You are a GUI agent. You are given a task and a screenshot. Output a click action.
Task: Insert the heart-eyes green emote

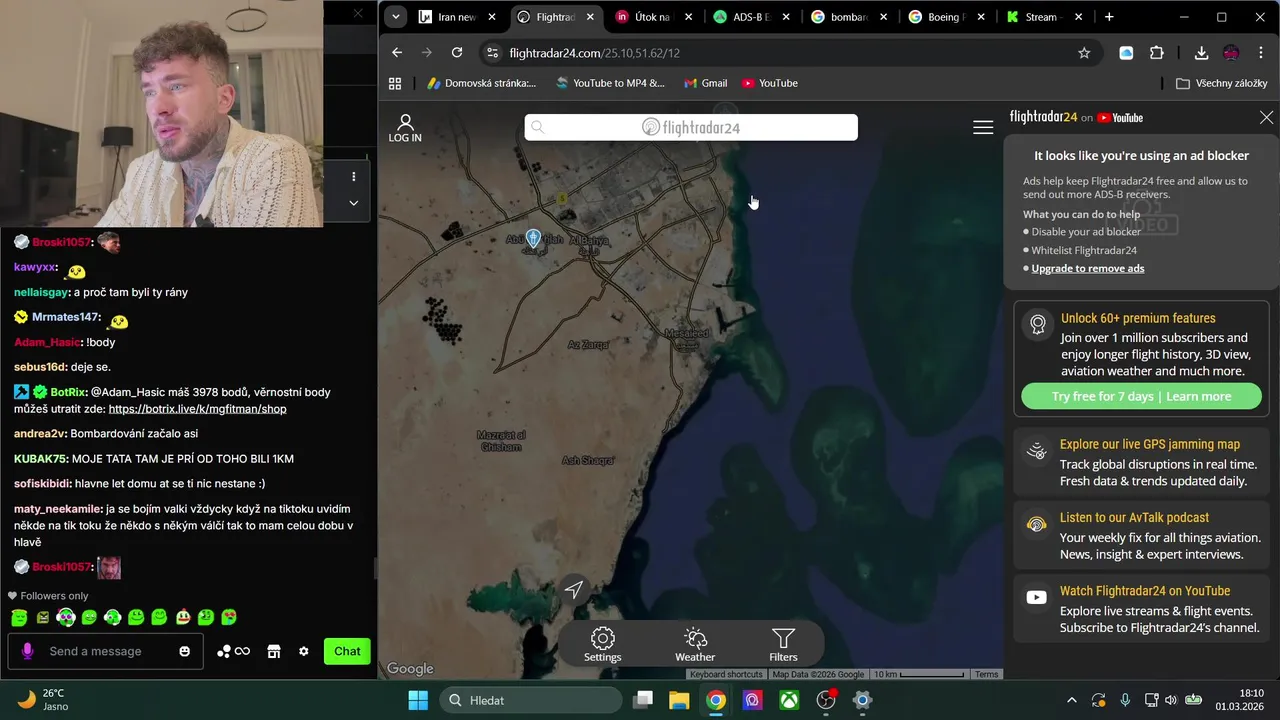229,618
